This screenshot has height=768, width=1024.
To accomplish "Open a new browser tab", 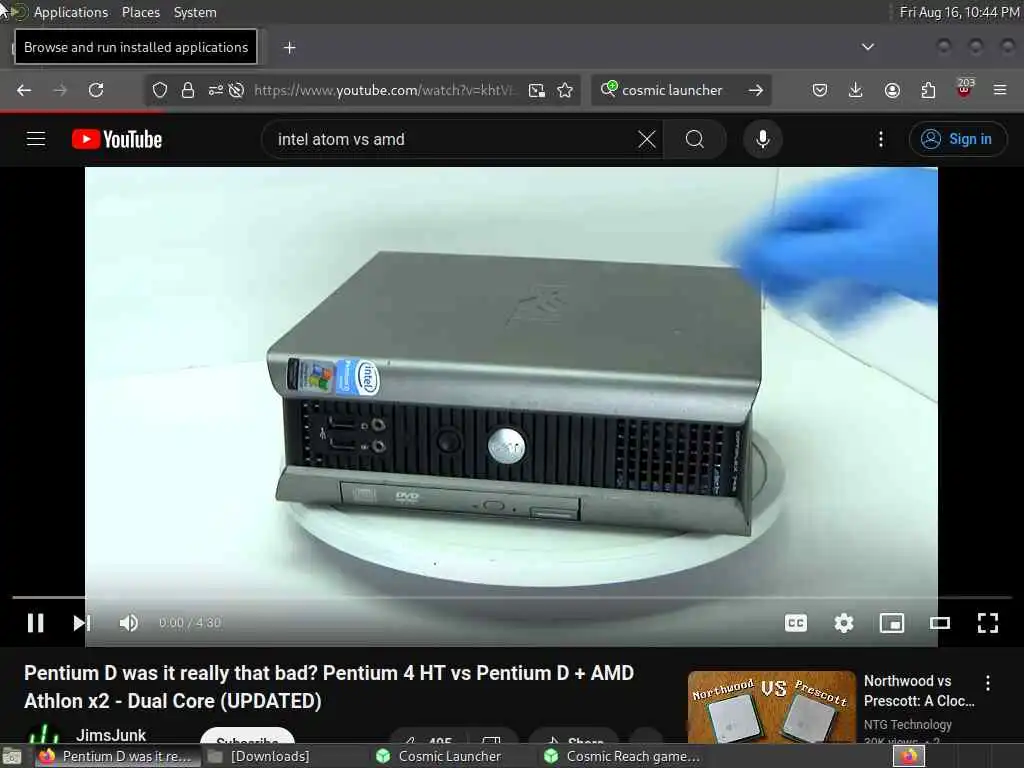I will (289, 47).
